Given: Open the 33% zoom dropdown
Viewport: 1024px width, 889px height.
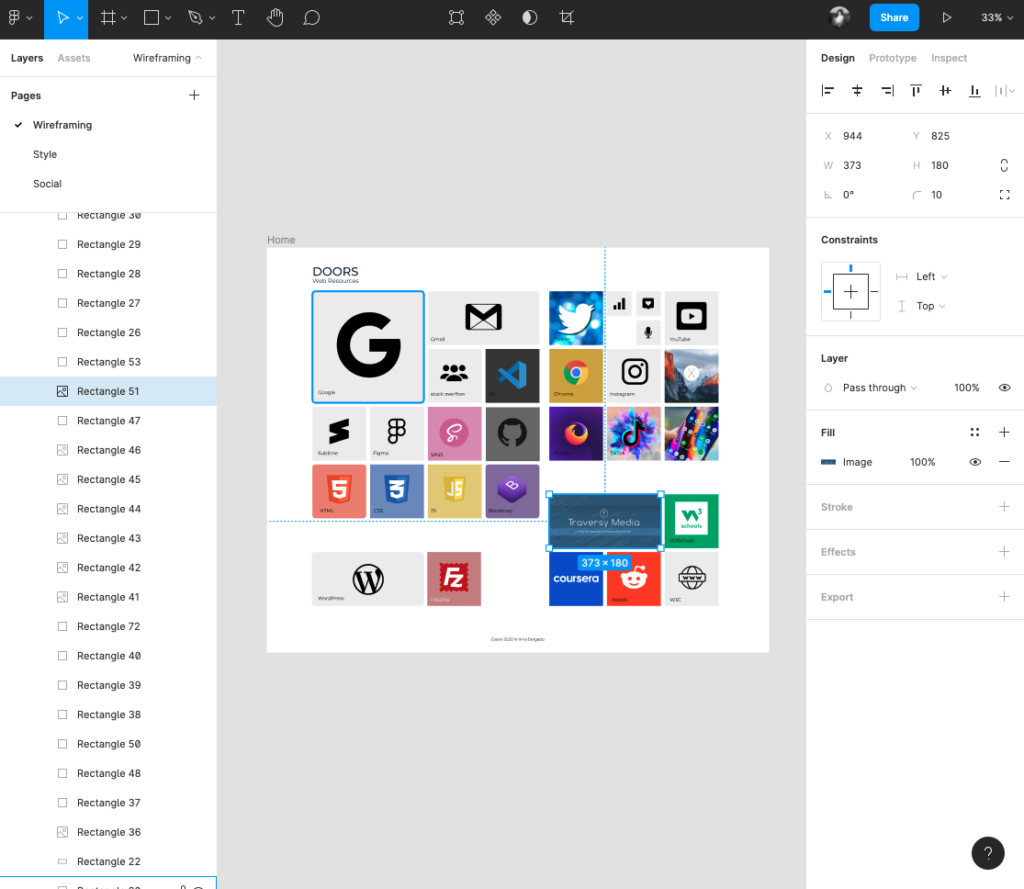Looking at the screenshot, I should click(x=997, y=18).
